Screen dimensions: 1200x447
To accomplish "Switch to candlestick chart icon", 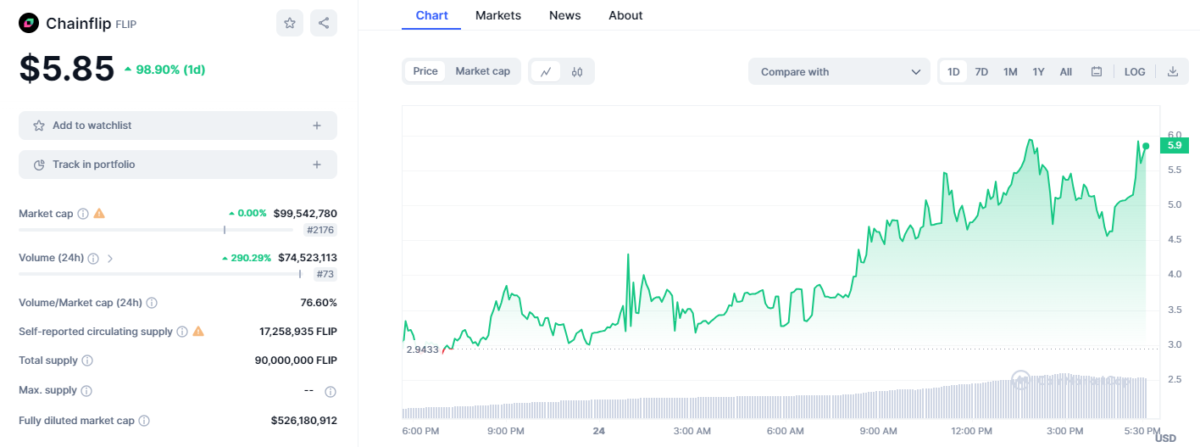I will tap(577, 72).
